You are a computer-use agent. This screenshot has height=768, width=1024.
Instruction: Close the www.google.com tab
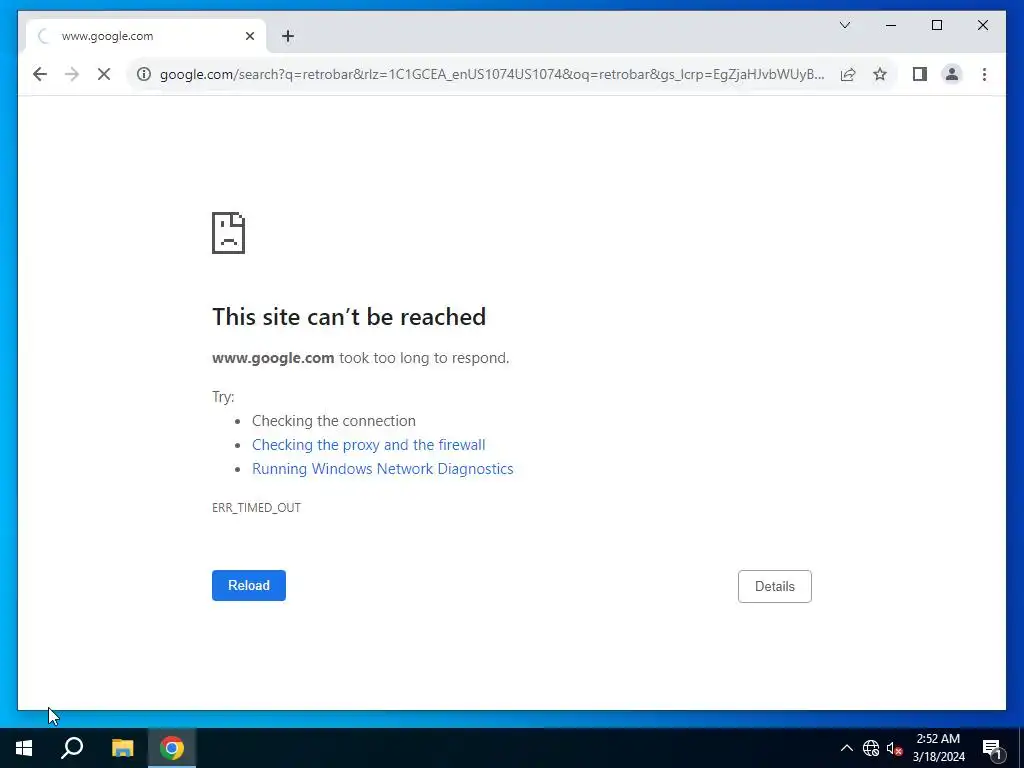tap(249, 36)
